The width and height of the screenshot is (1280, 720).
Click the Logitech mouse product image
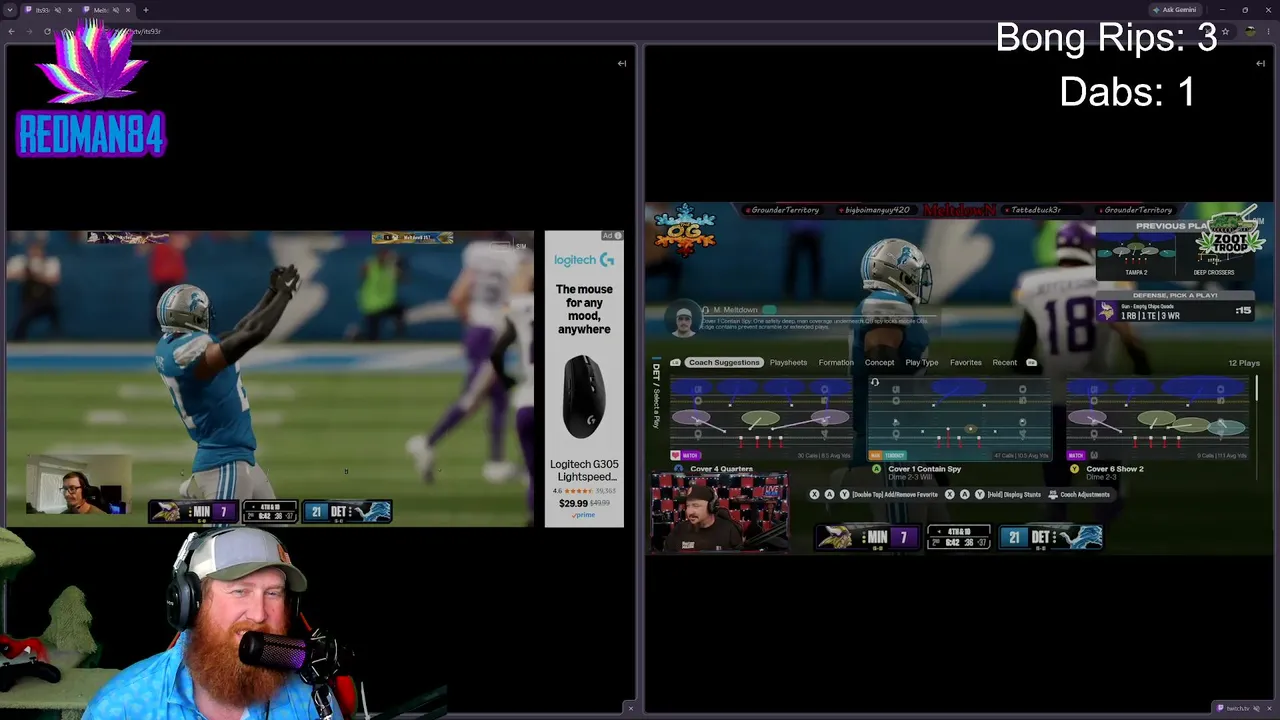[584, 396]
